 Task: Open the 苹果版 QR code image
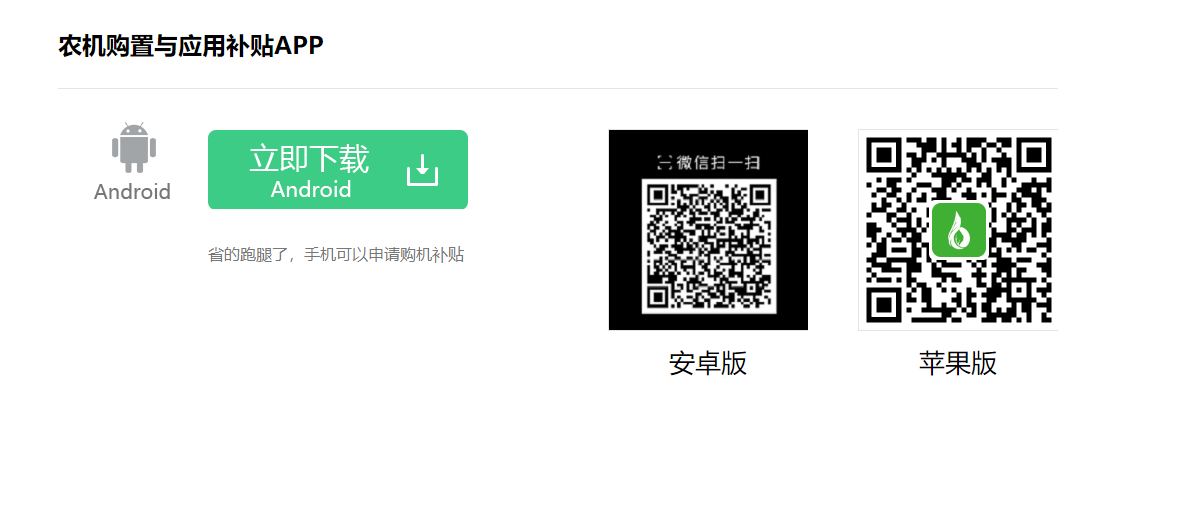pyautogui.click(x=958, y=230)
